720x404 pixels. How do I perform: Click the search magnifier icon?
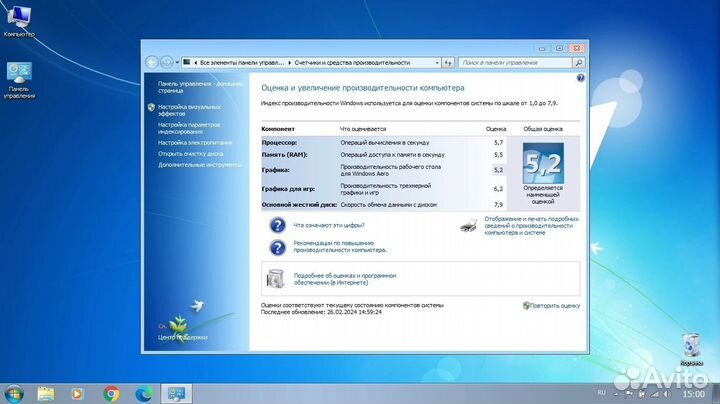pyautogui.click(x=579, y=62)
